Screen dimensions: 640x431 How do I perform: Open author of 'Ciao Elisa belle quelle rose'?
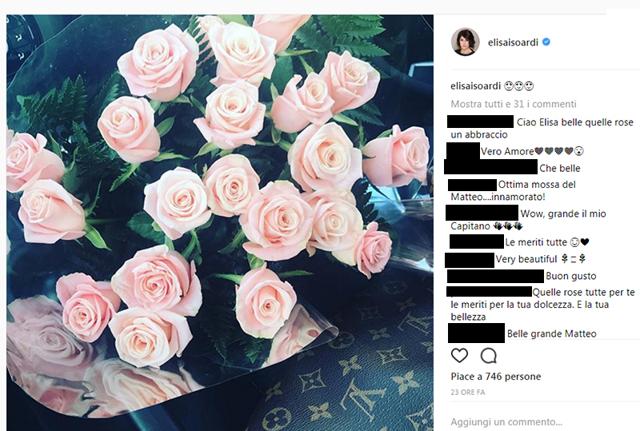[480, 122]
